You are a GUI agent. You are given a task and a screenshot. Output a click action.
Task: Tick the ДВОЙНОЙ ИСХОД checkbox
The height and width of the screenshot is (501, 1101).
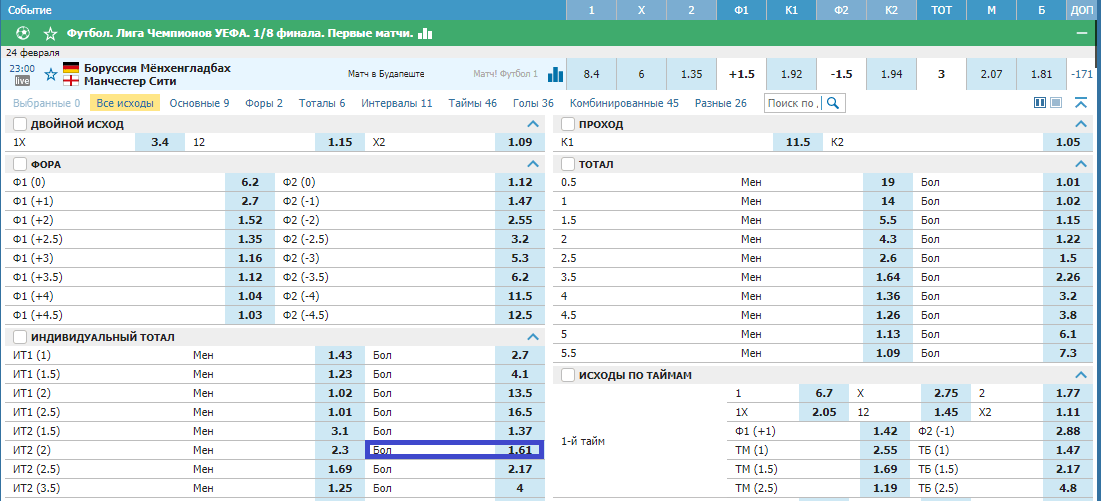[x=20, y=124]
